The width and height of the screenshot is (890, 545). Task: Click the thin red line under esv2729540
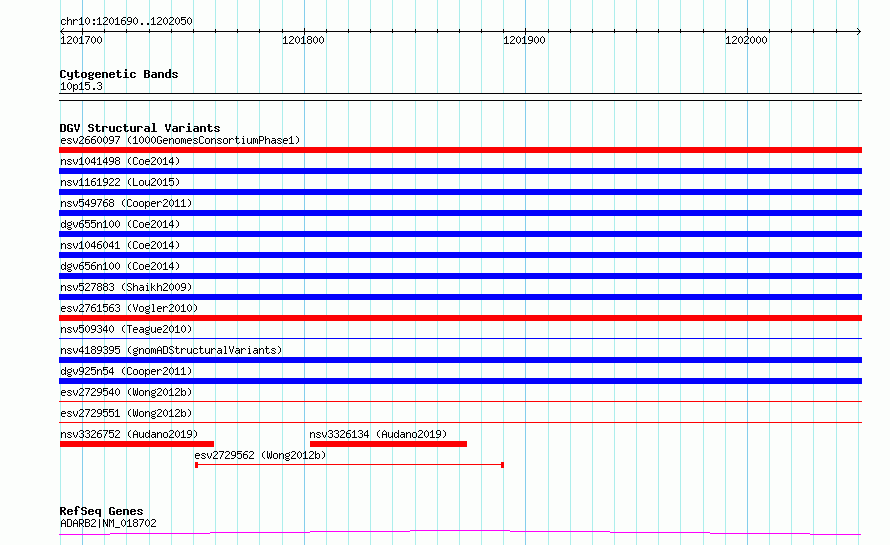coord(460,402)
